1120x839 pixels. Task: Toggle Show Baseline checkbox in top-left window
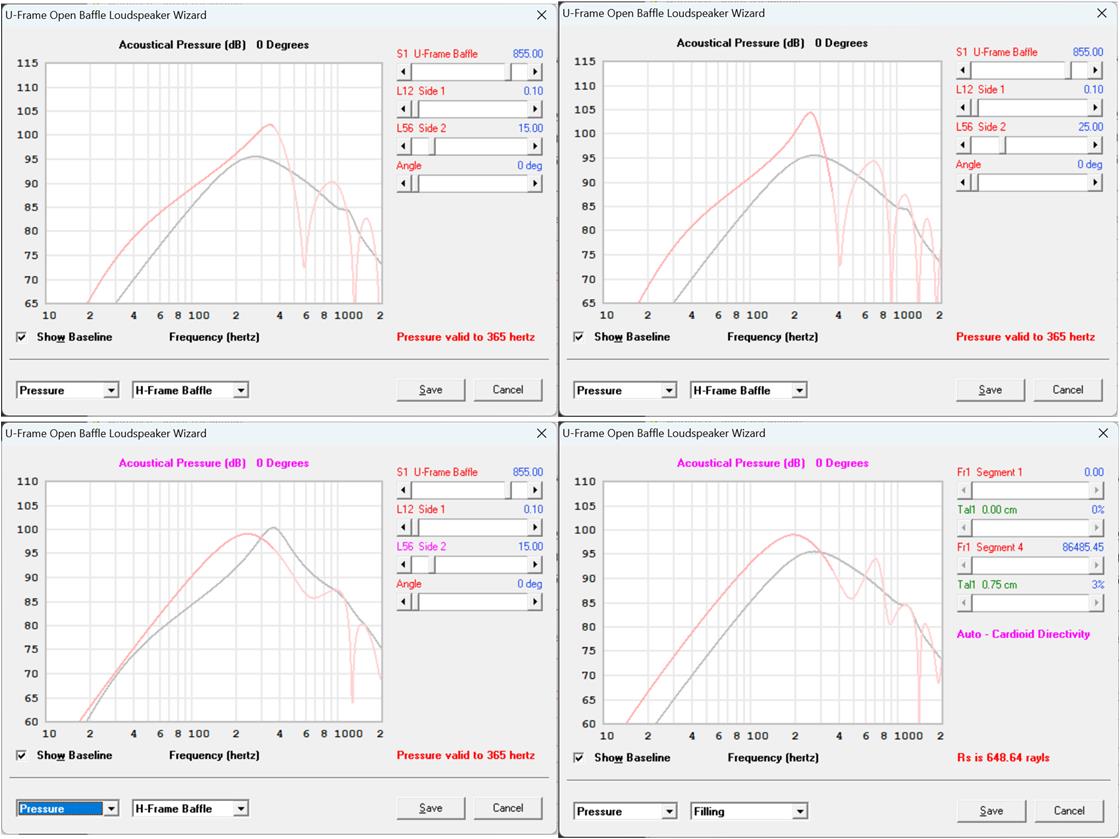coord(21,337)
